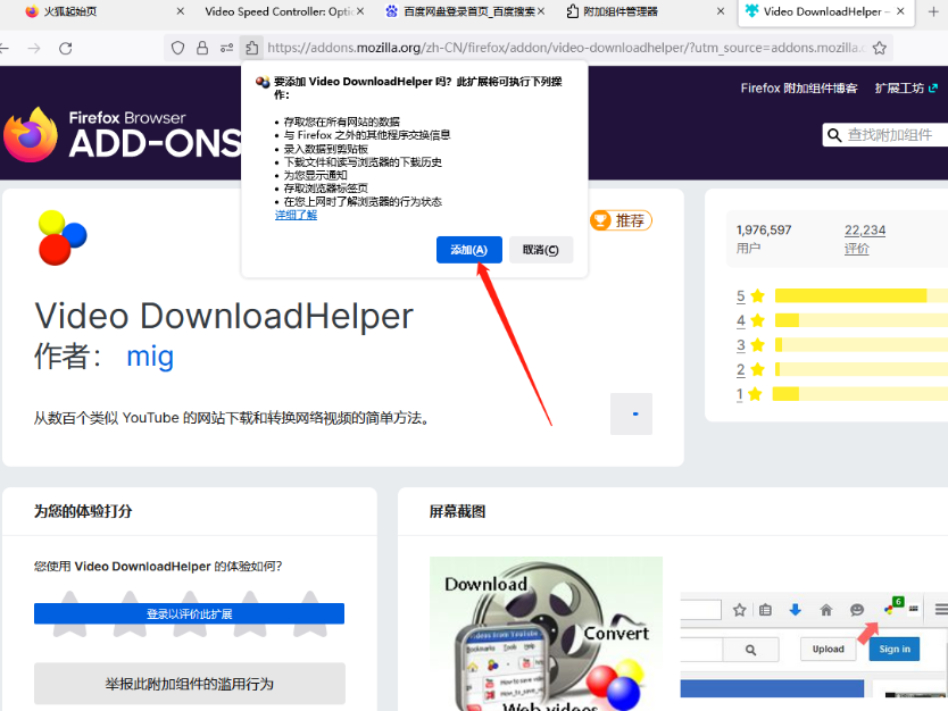Close the 附加组件管理器 tab

coord(720,11)
